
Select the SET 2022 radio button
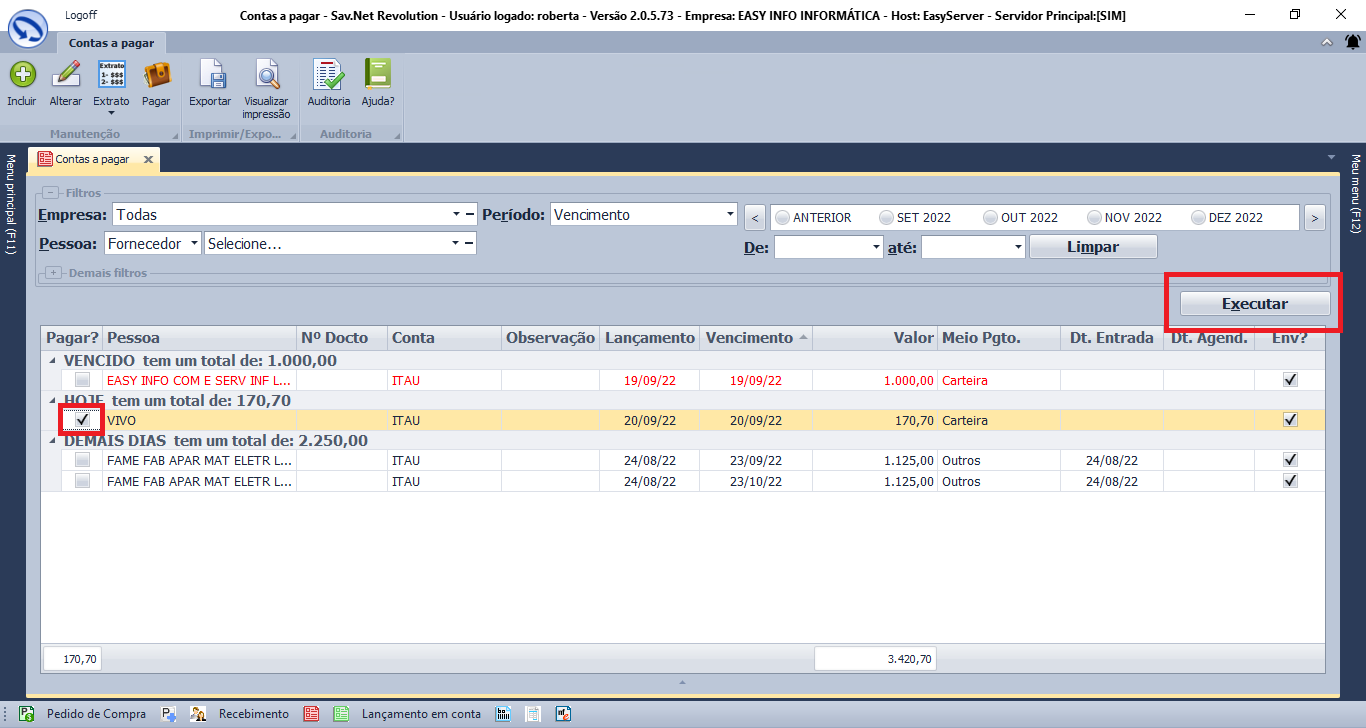pos(886,217)
